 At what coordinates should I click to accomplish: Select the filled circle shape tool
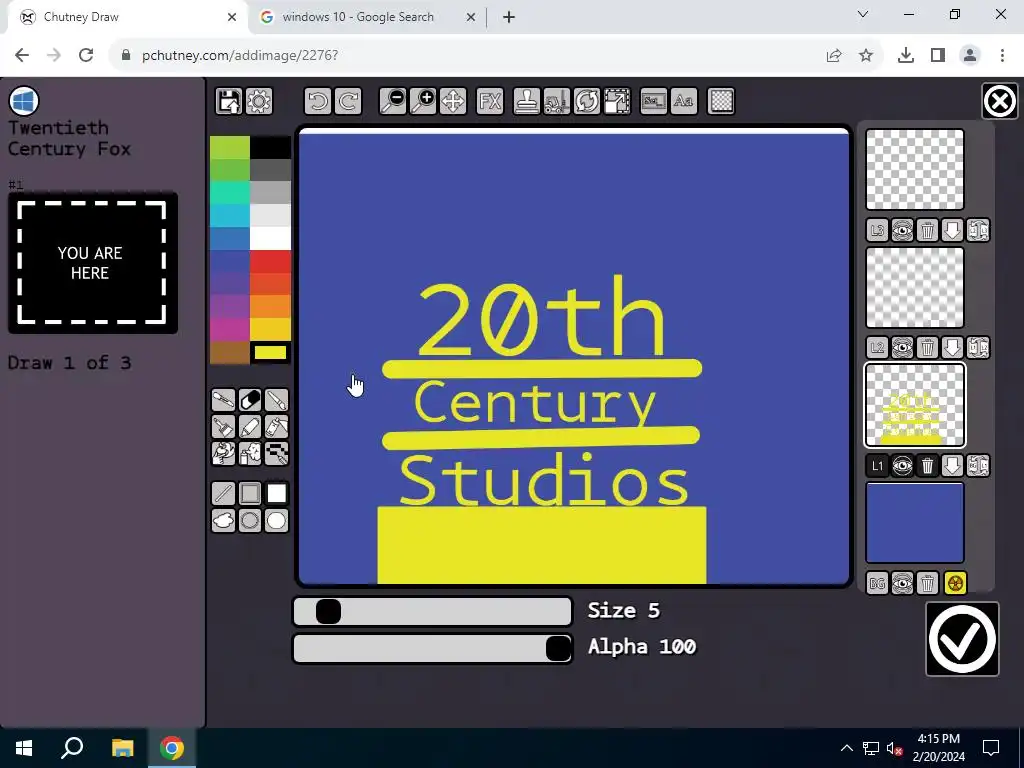[x=277, y=520]
